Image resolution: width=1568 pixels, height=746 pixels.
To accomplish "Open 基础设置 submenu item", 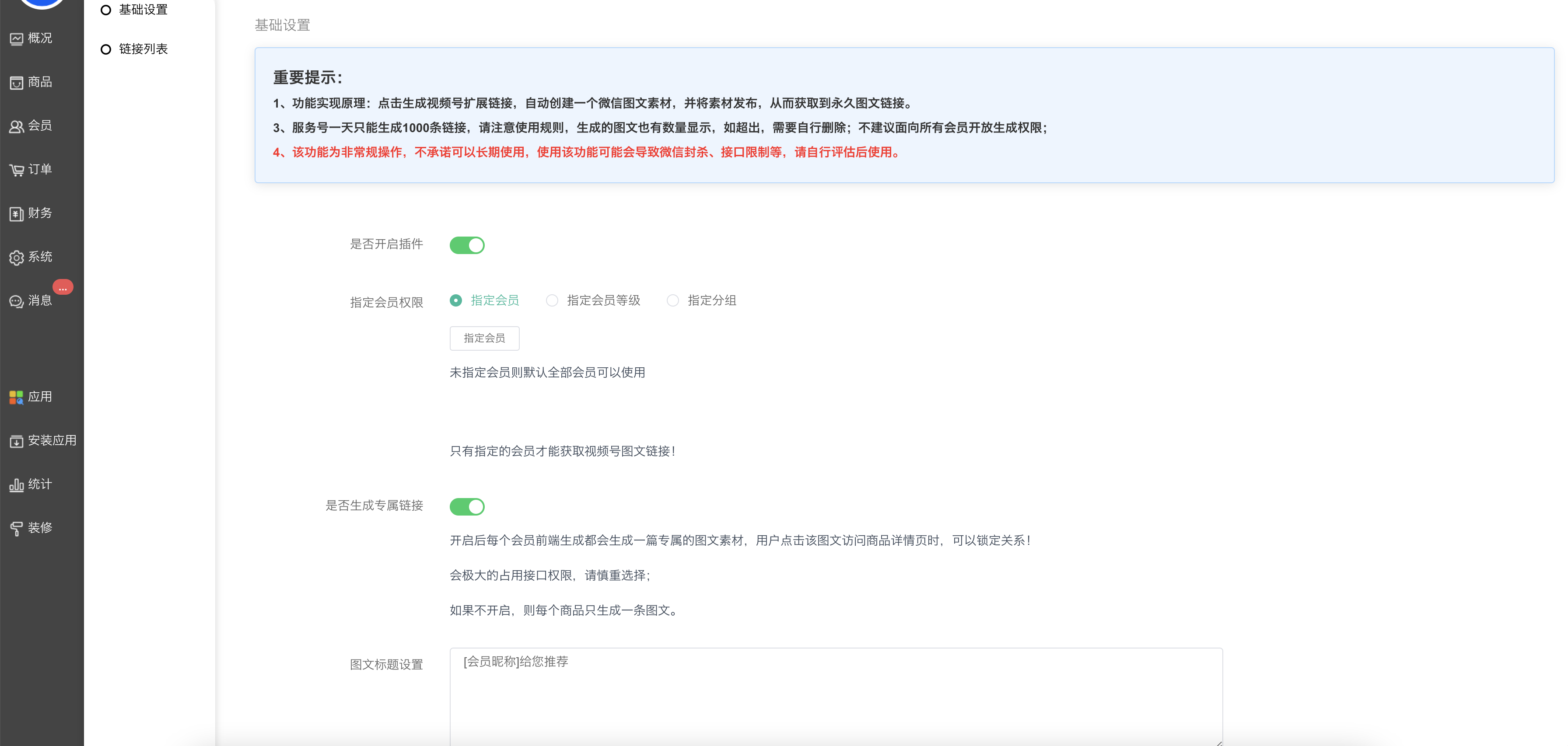I will (x=143, y=10).
